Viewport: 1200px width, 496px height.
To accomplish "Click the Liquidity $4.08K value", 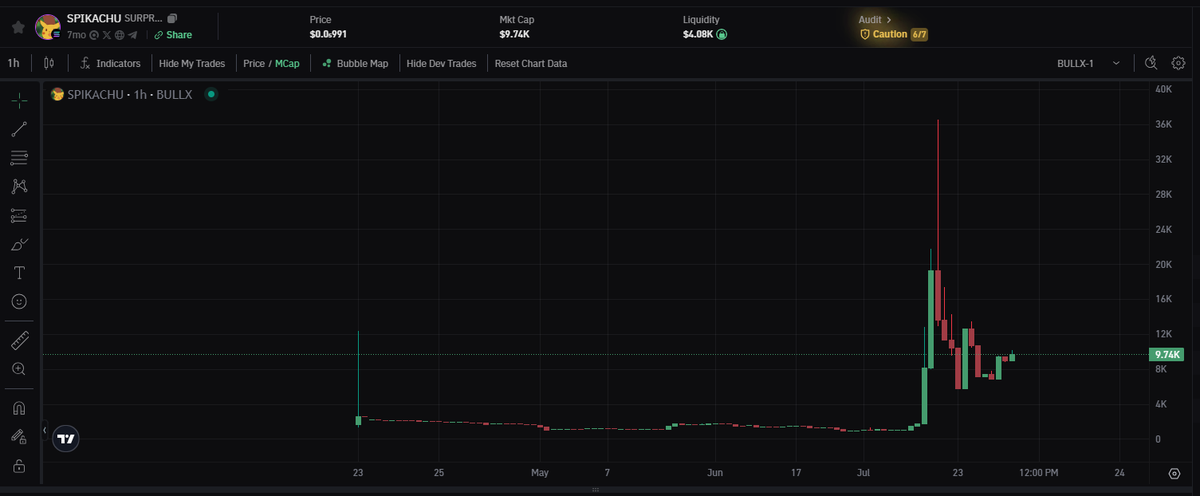I will pyautogui.click(x=698, y=34).
